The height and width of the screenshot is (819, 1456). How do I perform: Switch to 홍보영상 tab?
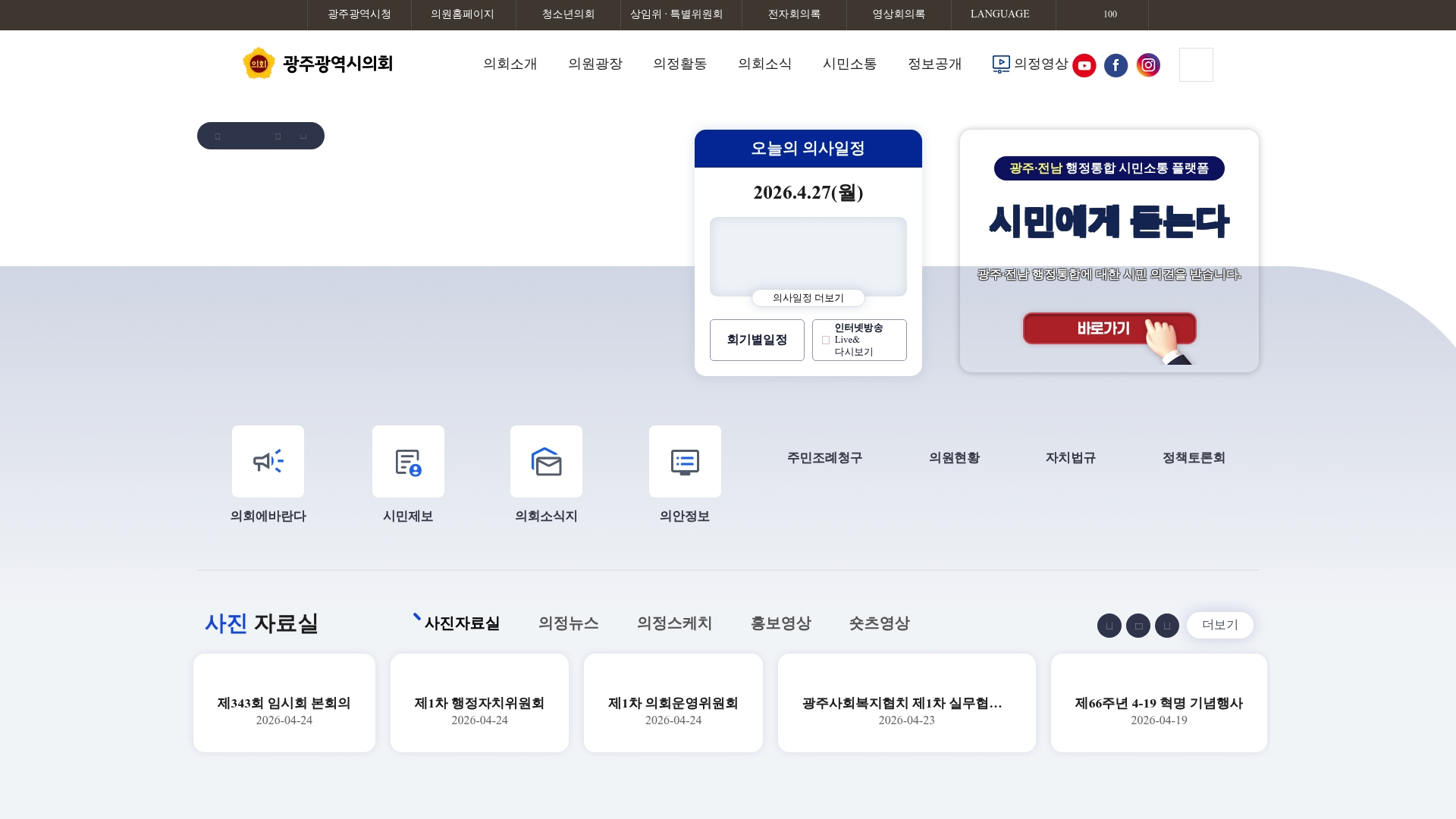point(781,623)
